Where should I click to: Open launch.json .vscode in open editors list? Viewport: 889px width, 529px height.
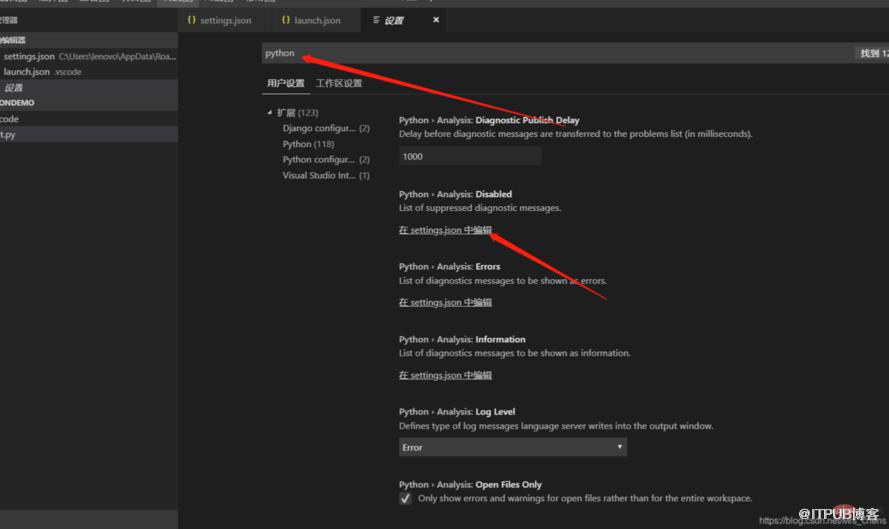point(90,72)
